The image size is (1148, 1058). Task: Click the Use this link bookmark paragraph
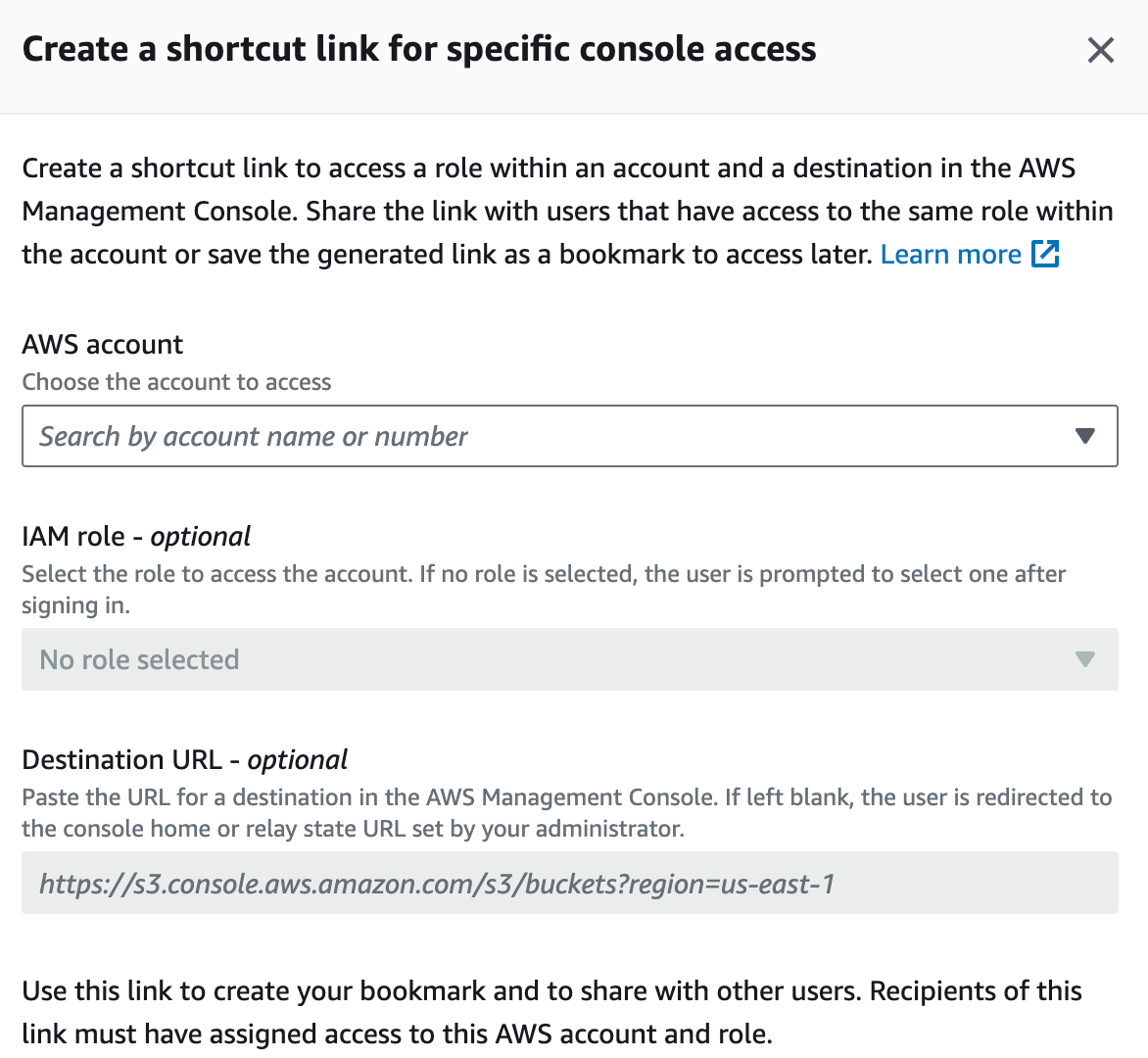click(552, 1012)
